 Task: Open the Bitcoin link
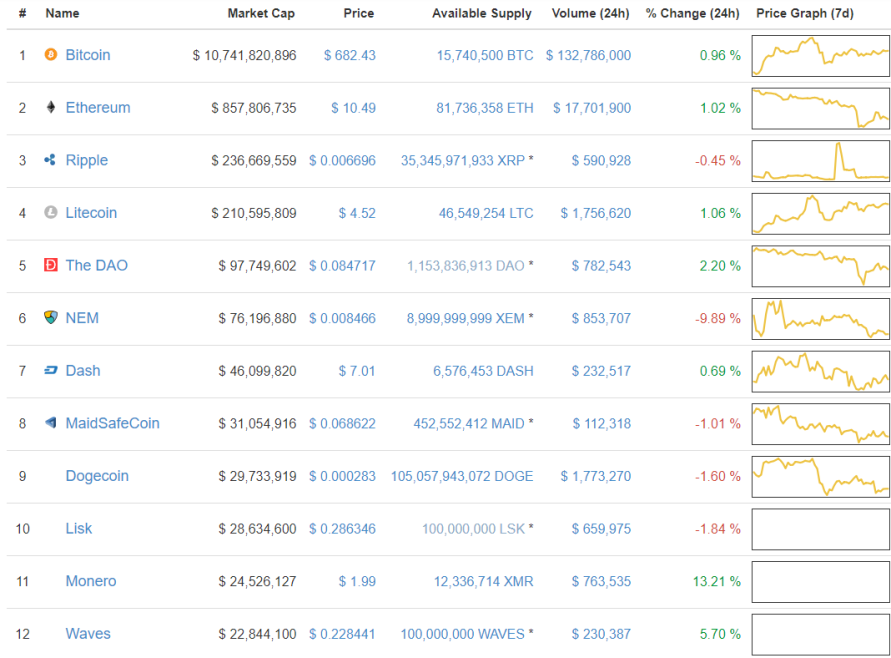[x=88, y=55]
